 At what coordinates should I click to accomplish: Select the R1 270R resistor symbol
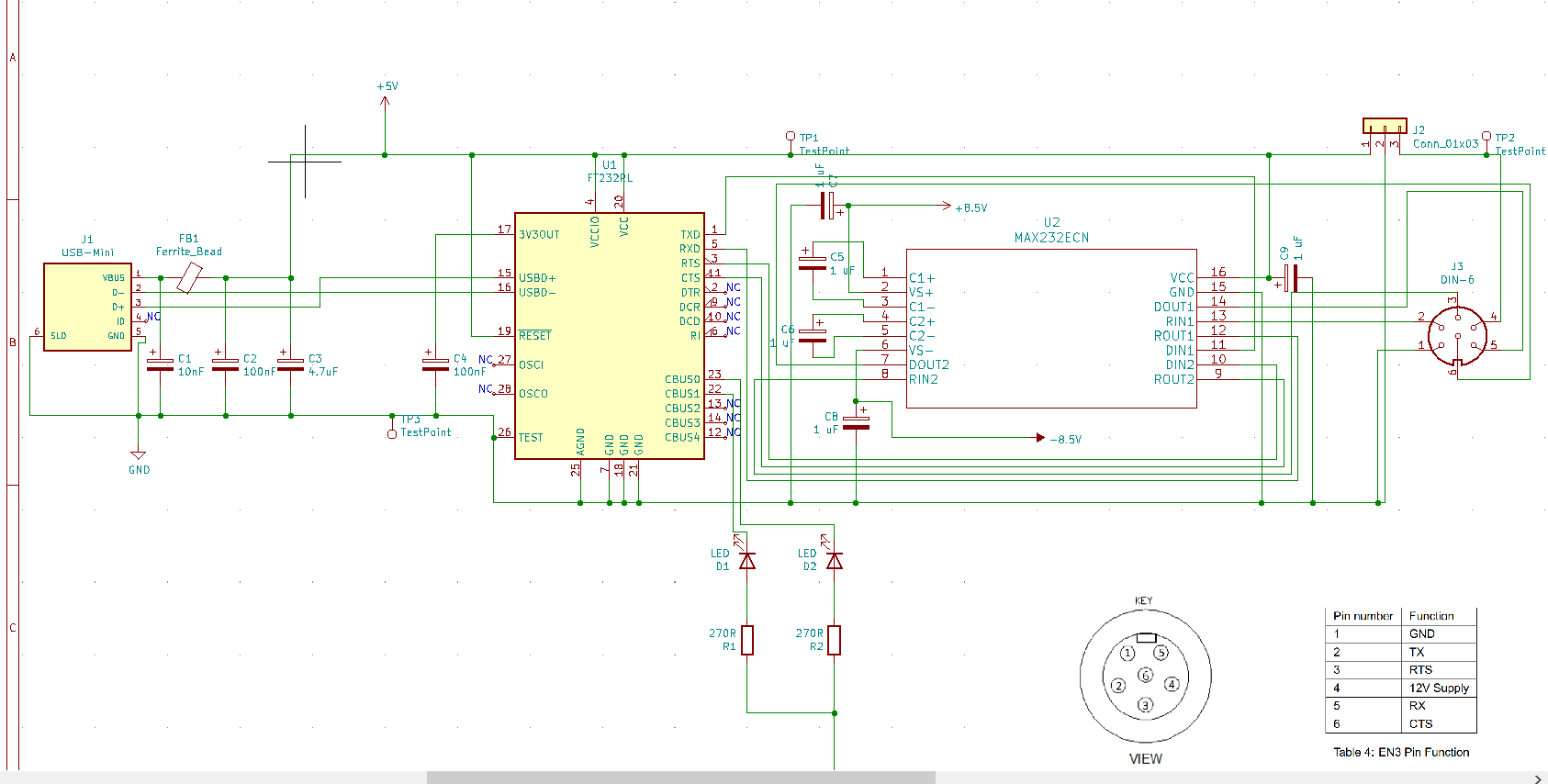pos(747,640)
